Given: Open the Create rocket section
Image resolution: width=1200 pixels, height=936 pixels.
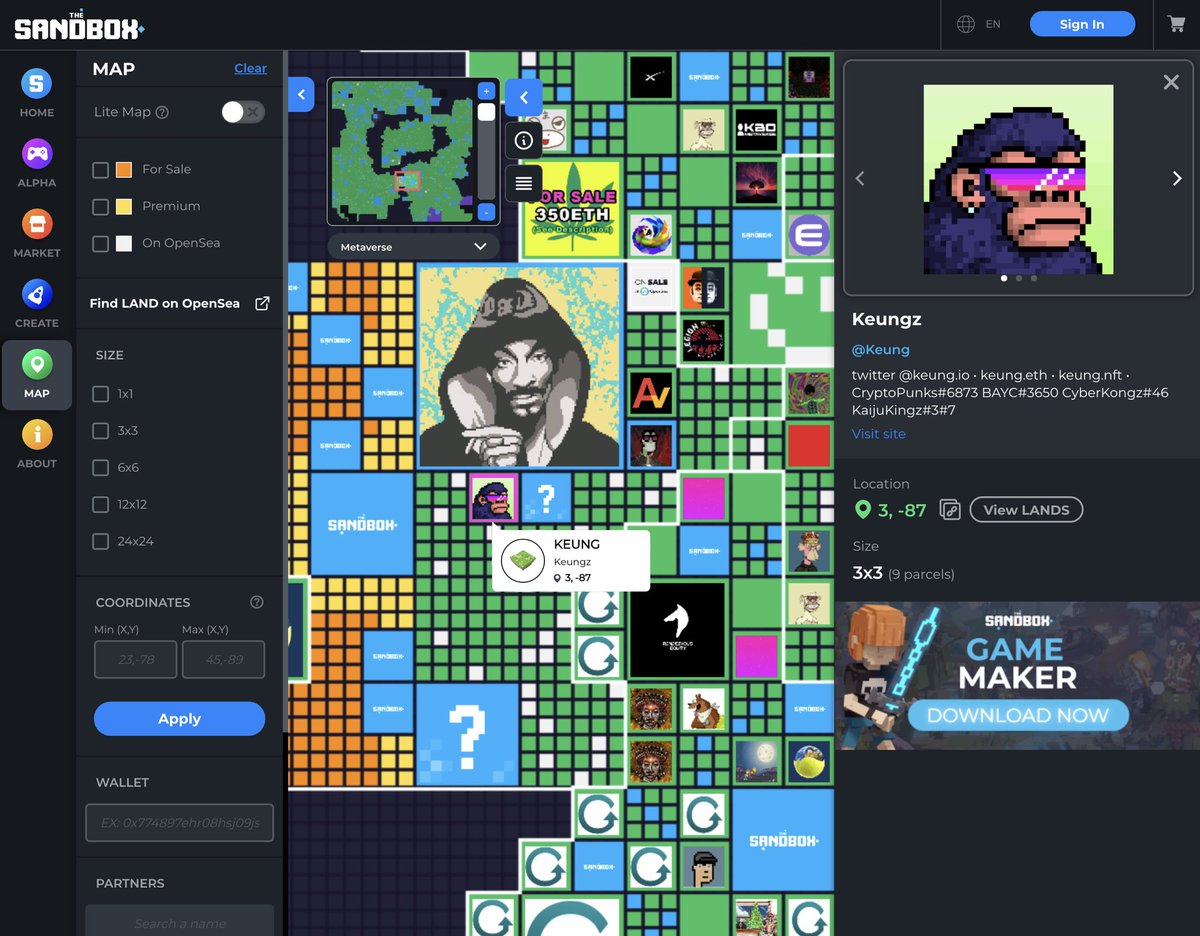Looking at the screenshot, I should point(37,303).
